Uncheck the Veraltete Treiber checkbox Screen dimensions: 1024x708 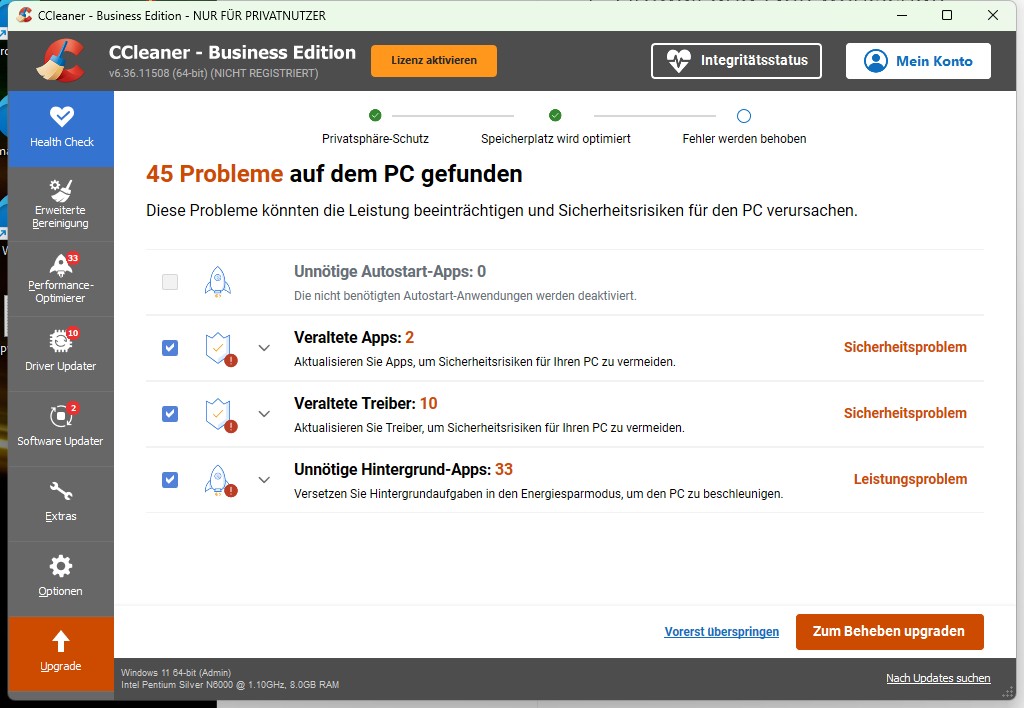pyautogui.click(x=170, y=414)
